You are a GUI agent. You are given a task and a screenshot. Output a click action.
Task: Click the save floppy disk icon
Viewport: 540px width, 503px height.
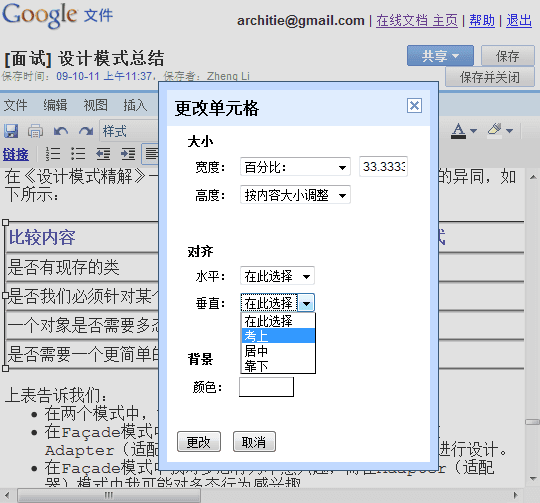tap(11, 131)
